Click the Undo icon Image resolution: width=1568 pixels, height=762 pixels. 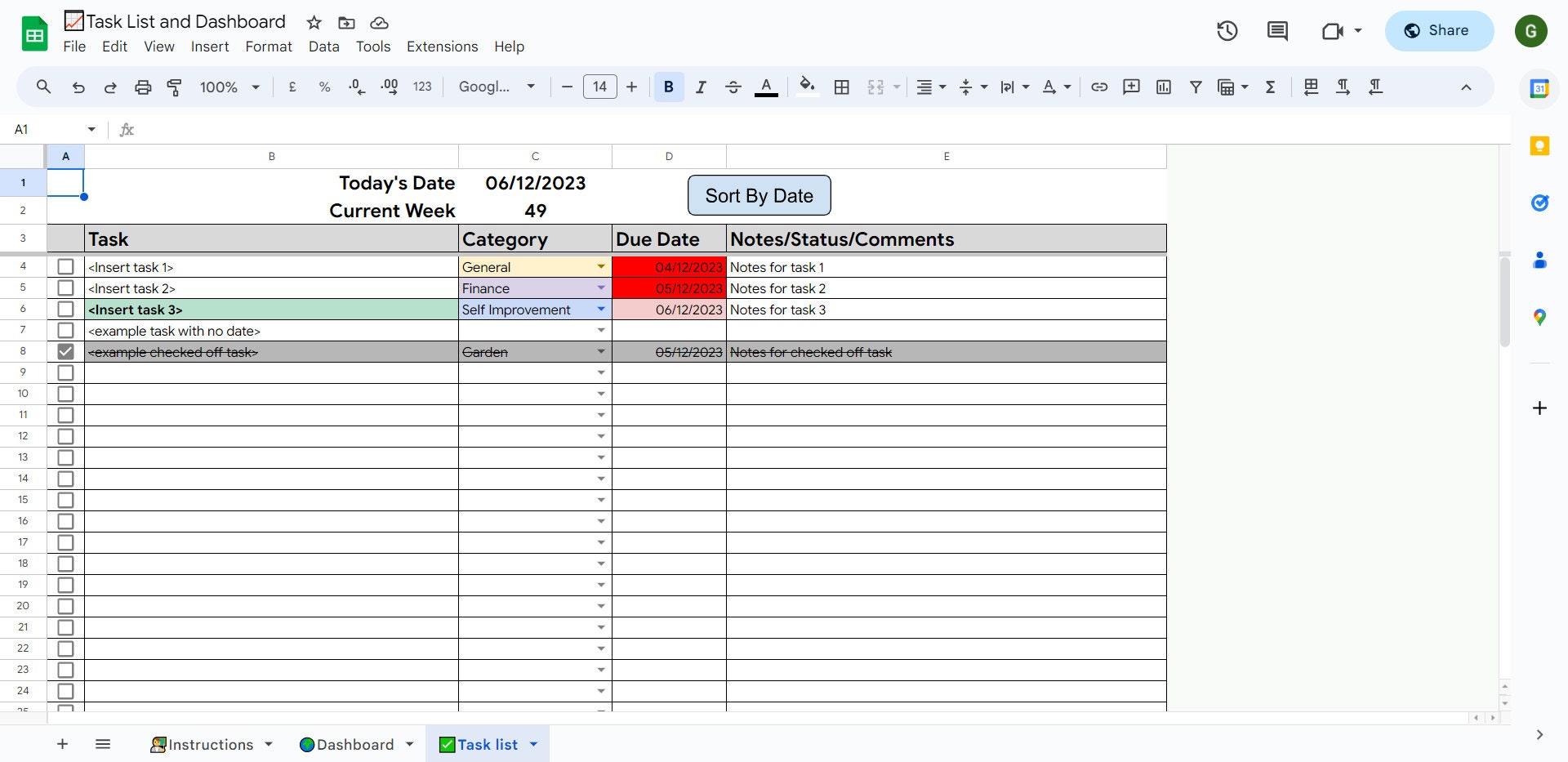(x=78, y=87)
